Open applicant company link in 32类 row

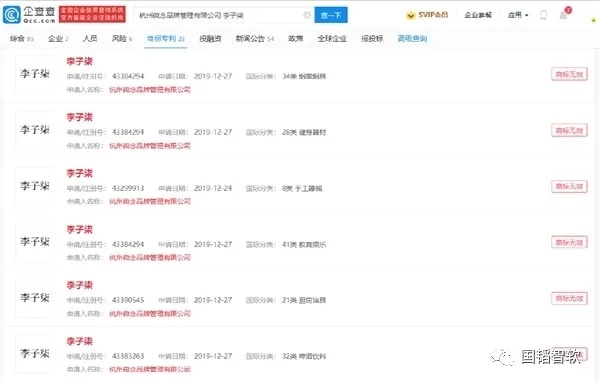pyautogui.click(x=150, y=370)
